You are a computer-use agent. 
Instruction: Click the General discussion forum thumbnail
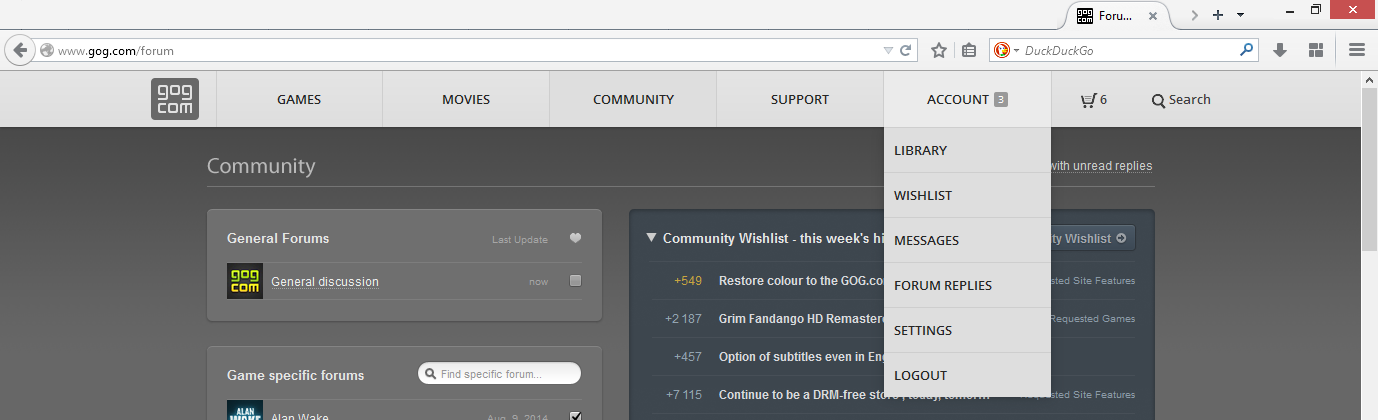[245, 281]
